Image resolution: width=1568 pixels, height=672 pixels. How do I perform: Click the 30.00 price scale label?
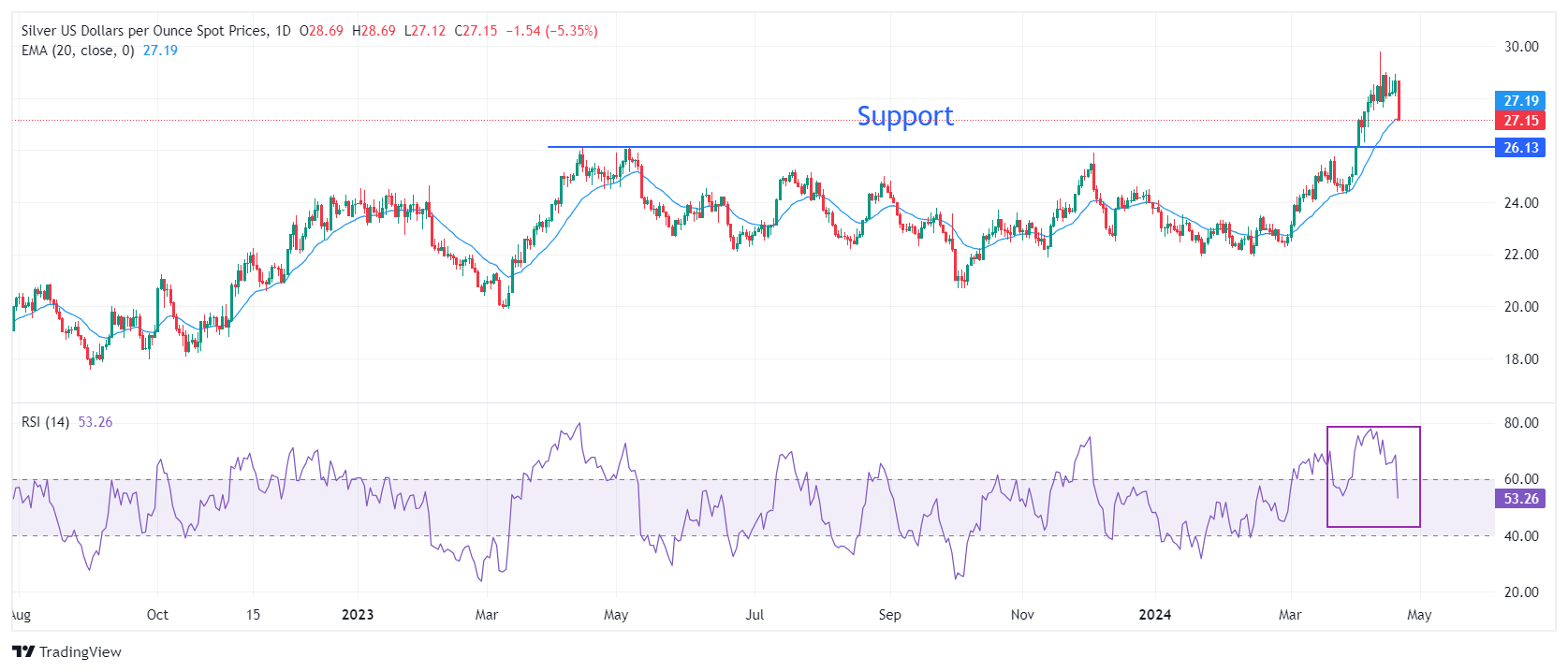[x=1521, y=47]
